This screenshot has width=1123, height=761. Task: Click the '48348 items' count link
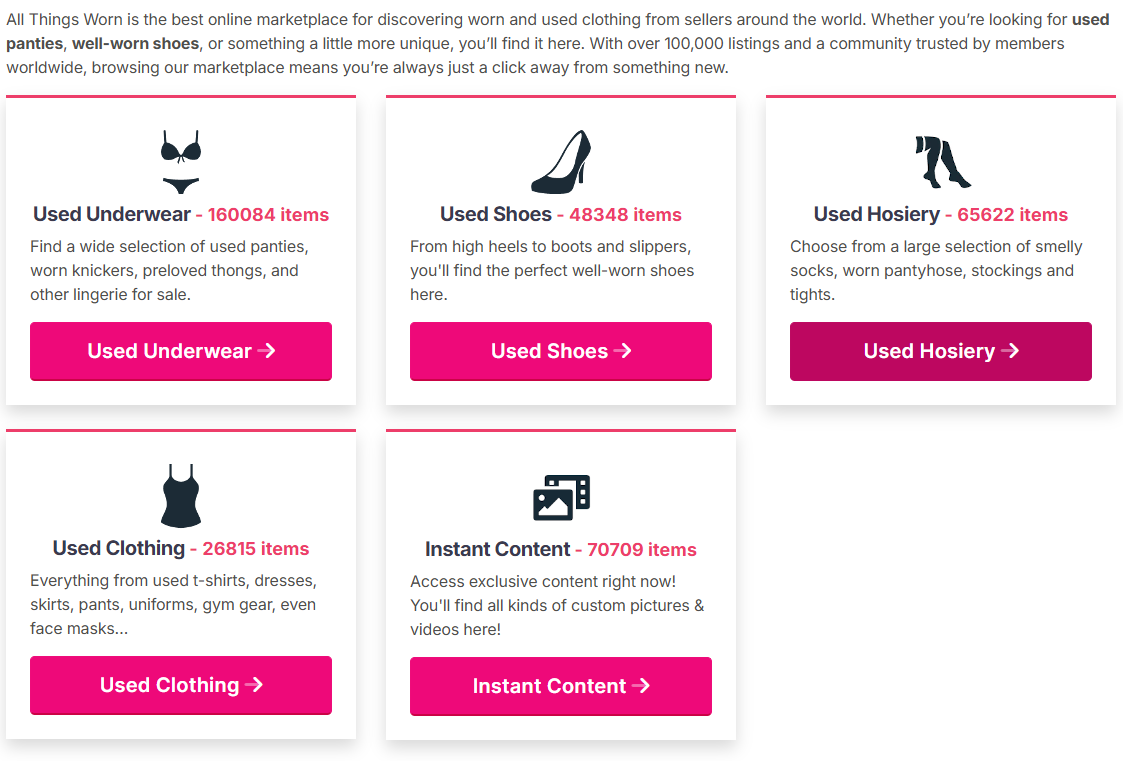tap(626, 214)
